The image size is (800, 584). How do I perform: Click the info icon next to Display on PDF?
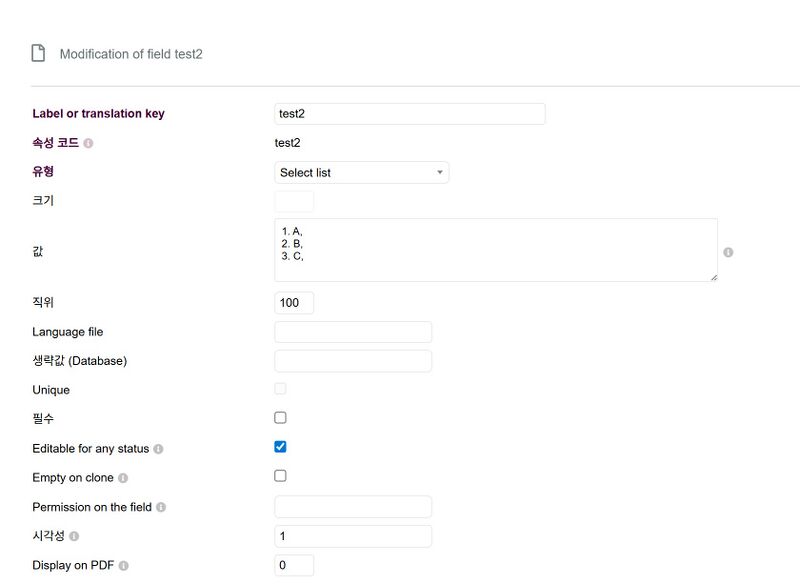pyautogui.click(x=123, y=566)
